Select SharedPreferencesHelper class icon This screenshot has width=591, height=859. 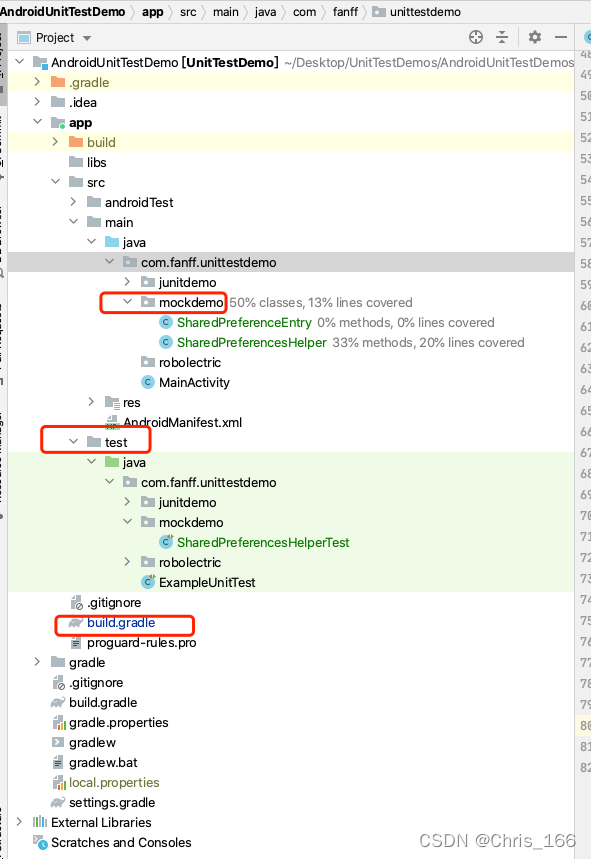[x=166, y=342]
